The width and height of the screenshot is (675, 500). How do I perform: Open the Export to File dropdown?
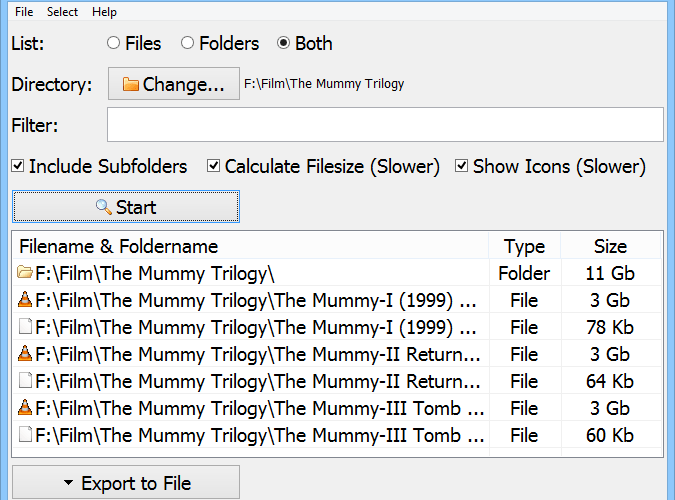[x=126, y=482]
